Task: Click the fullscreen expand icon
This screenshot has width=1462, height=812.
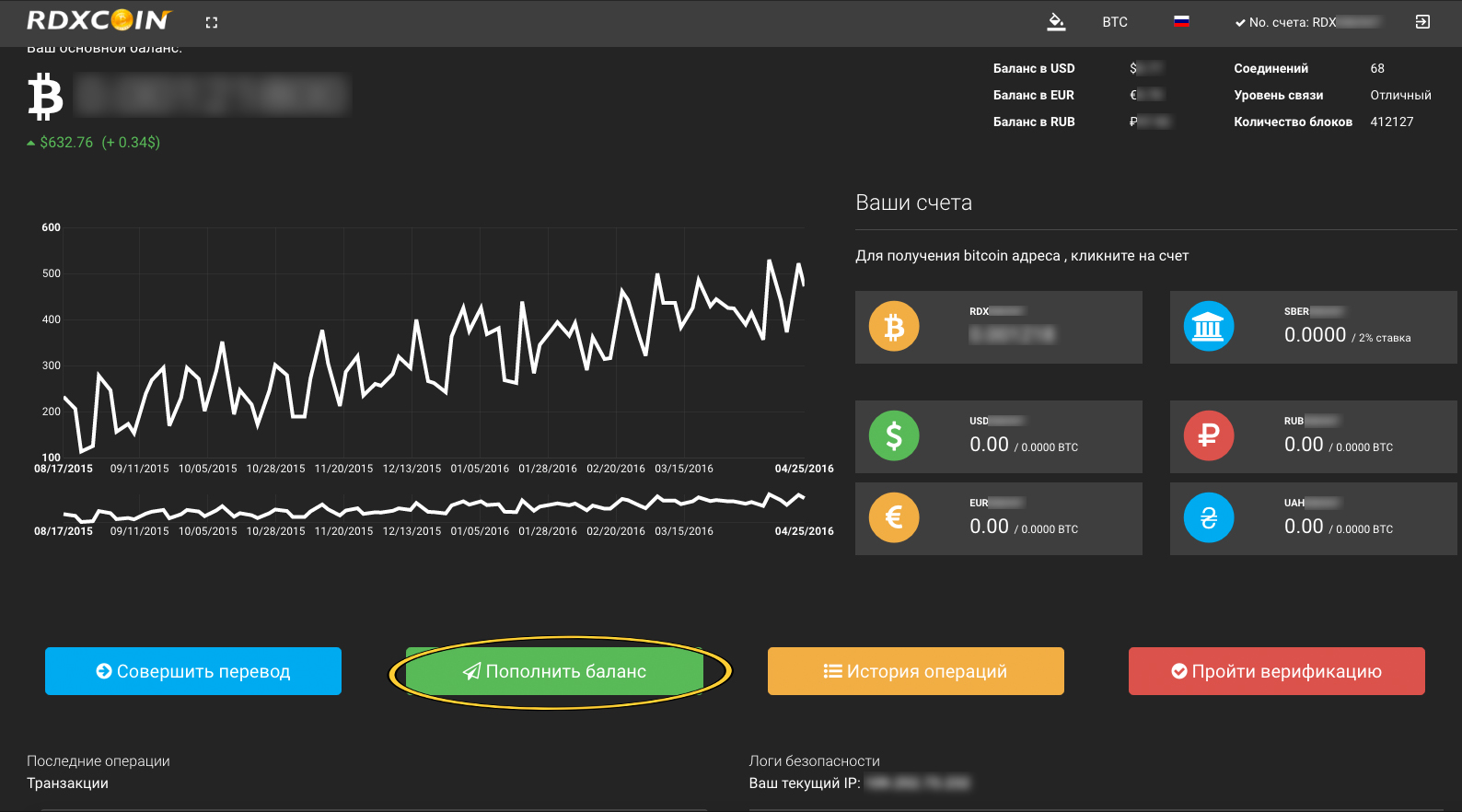Action: pos(212,23)
